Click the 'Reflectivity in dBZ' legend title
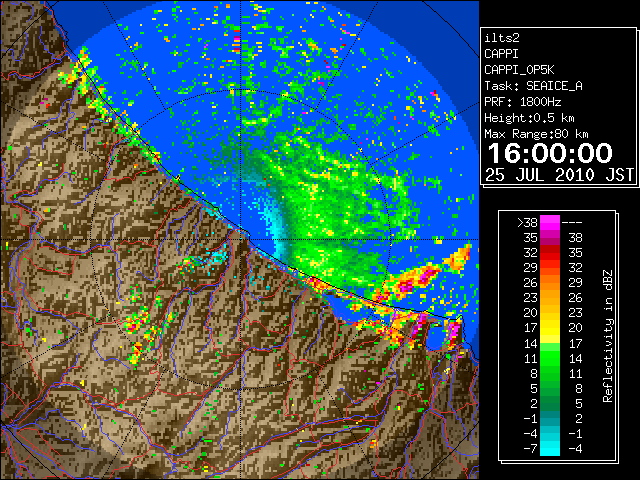Screen dimensions: 640x480 [x=607, y=336]
